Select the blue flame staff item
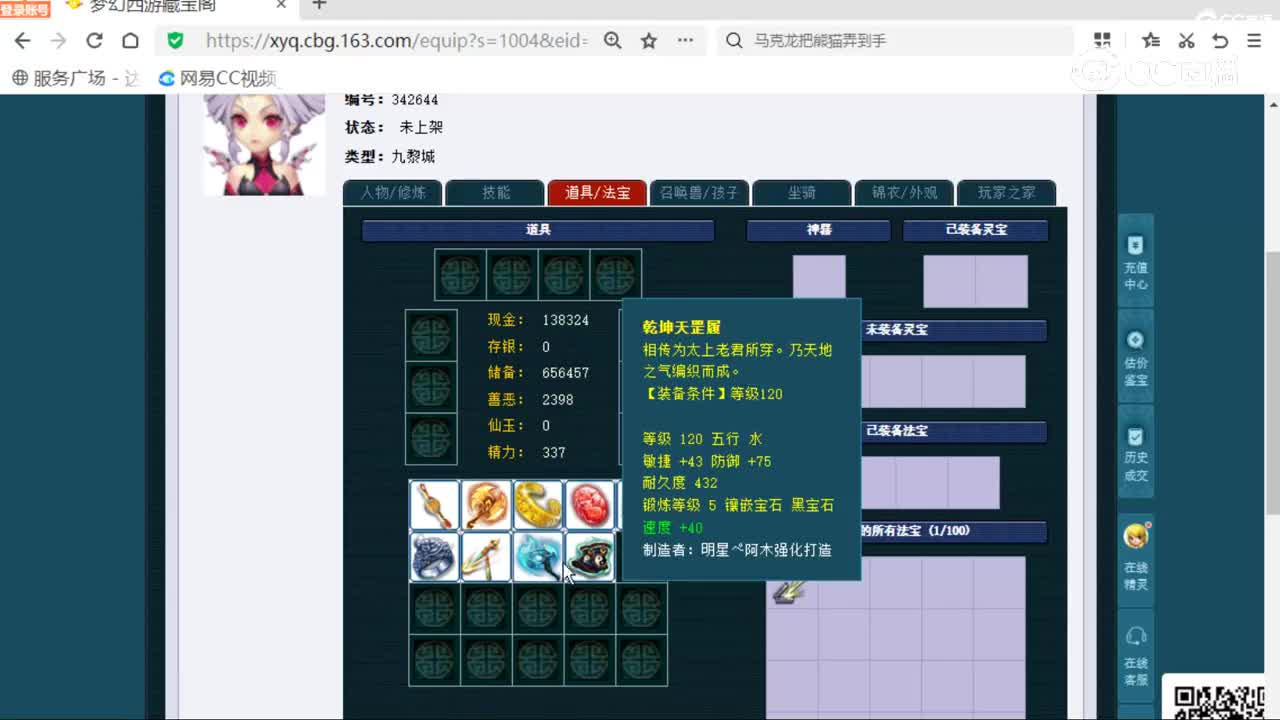This screenshot has width=1280, height=720. pos(538,557)
